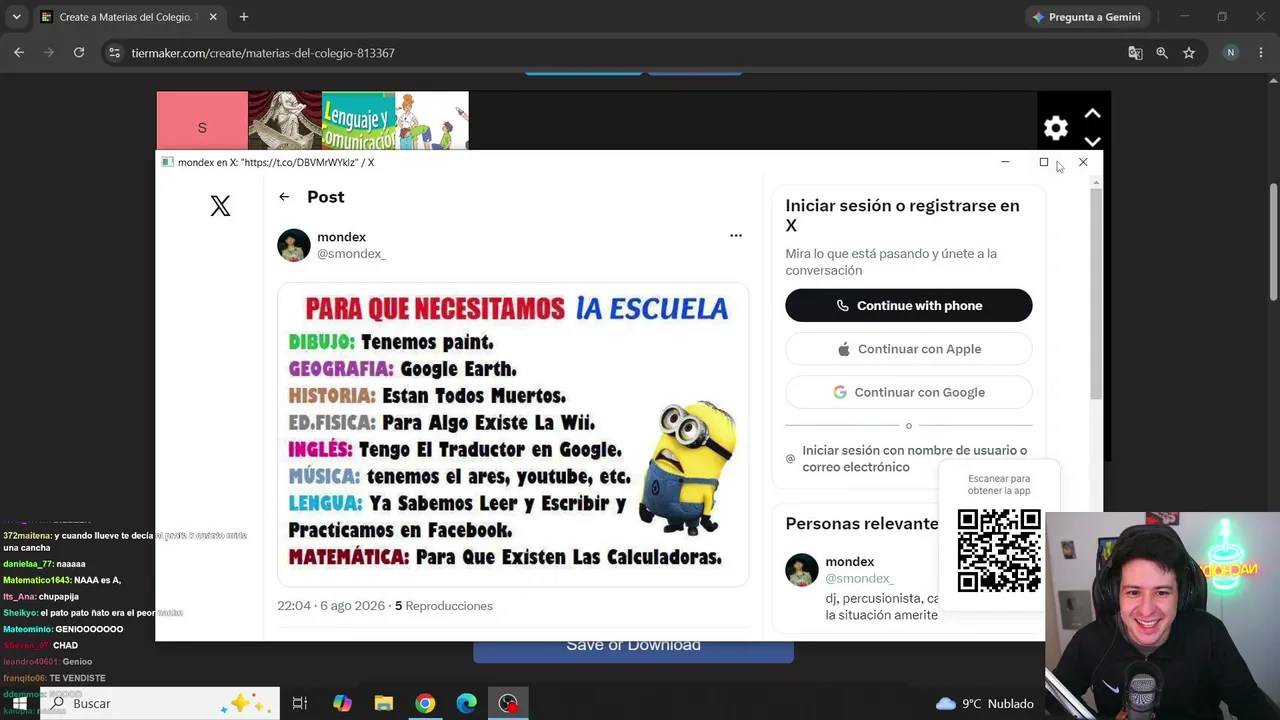Move tier S row up with chevron
The height and width of the screenshot is (720, 1280).
[x=1092, y=114]
